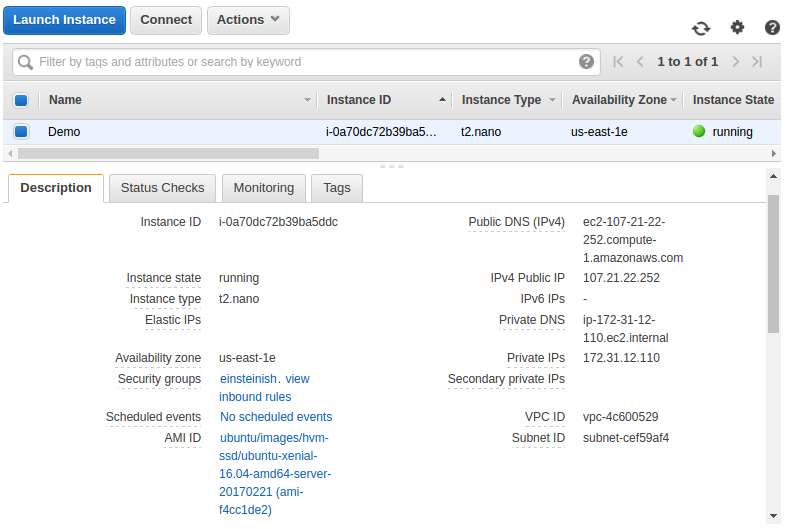Click the Launch Instance button
Screen dimensions: 786x529
pyautogui.click(x=65, y=20)
